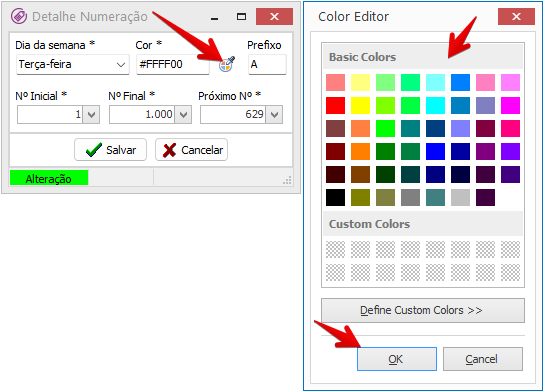Select the pure red basic color swatch
Viewport: 543px width, 392px height.
(335, 106)
